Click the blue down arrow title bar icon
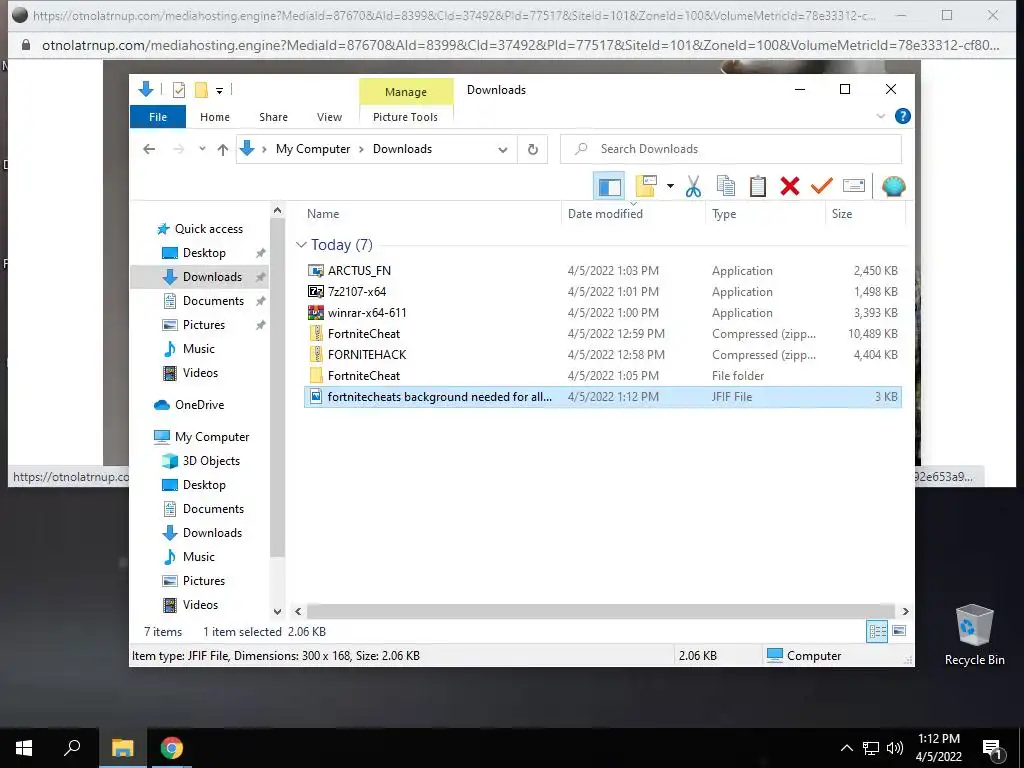 click(x=146, y=89)
